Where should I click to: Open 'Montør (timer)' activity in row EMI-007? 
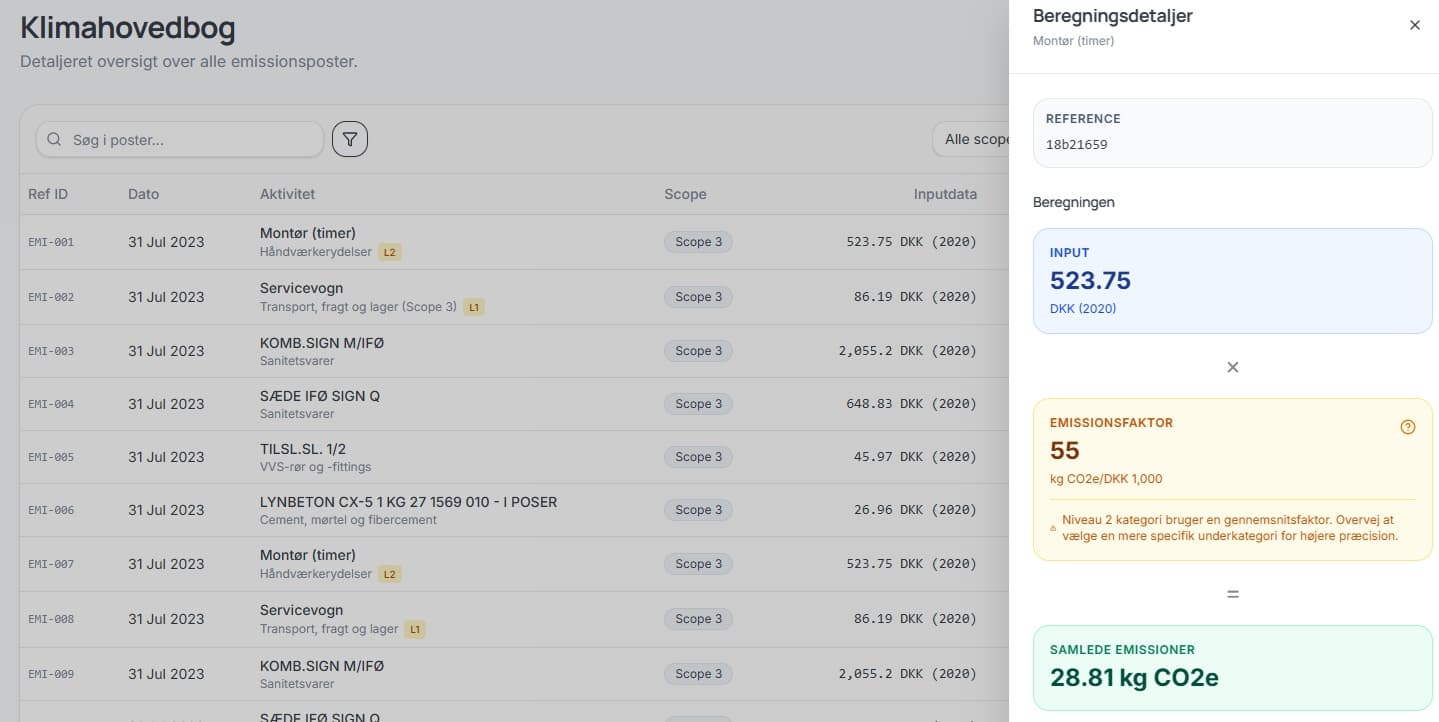point(308,555)
